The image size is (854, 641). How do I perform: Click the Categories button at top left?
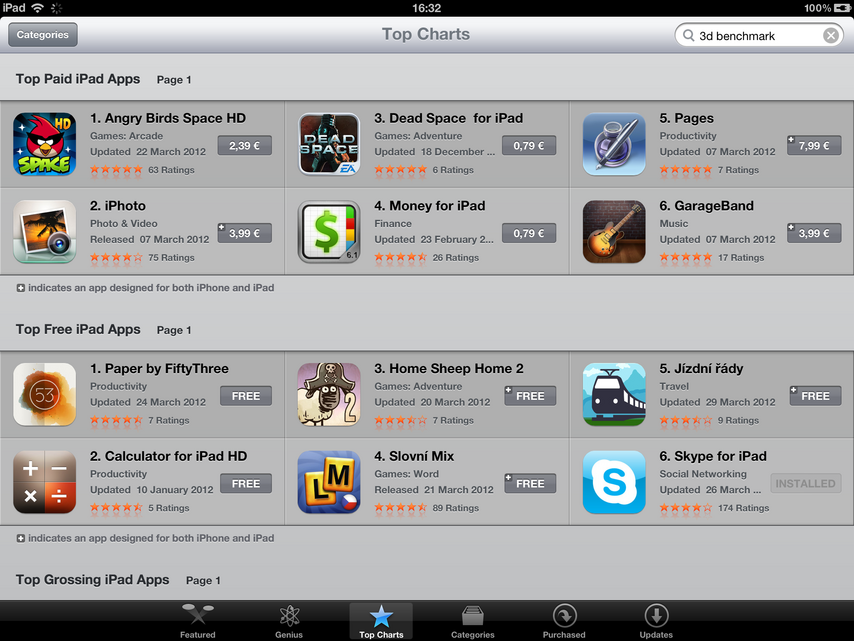tap(42, 35)
